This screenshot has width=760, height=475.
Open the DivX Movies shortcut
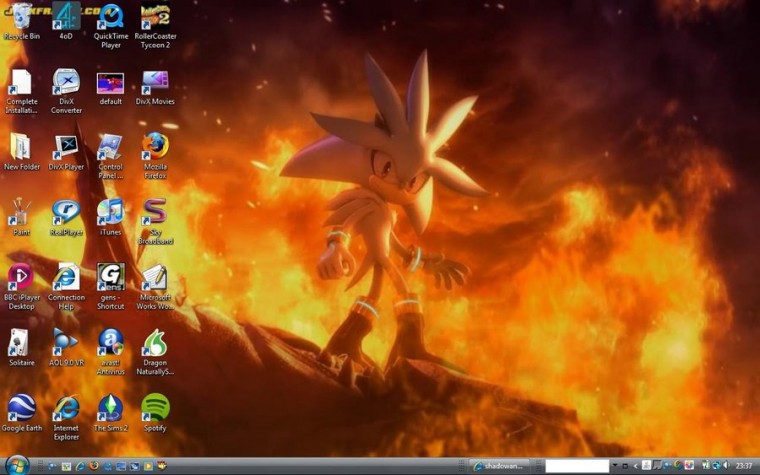click(x=155, y=88)
